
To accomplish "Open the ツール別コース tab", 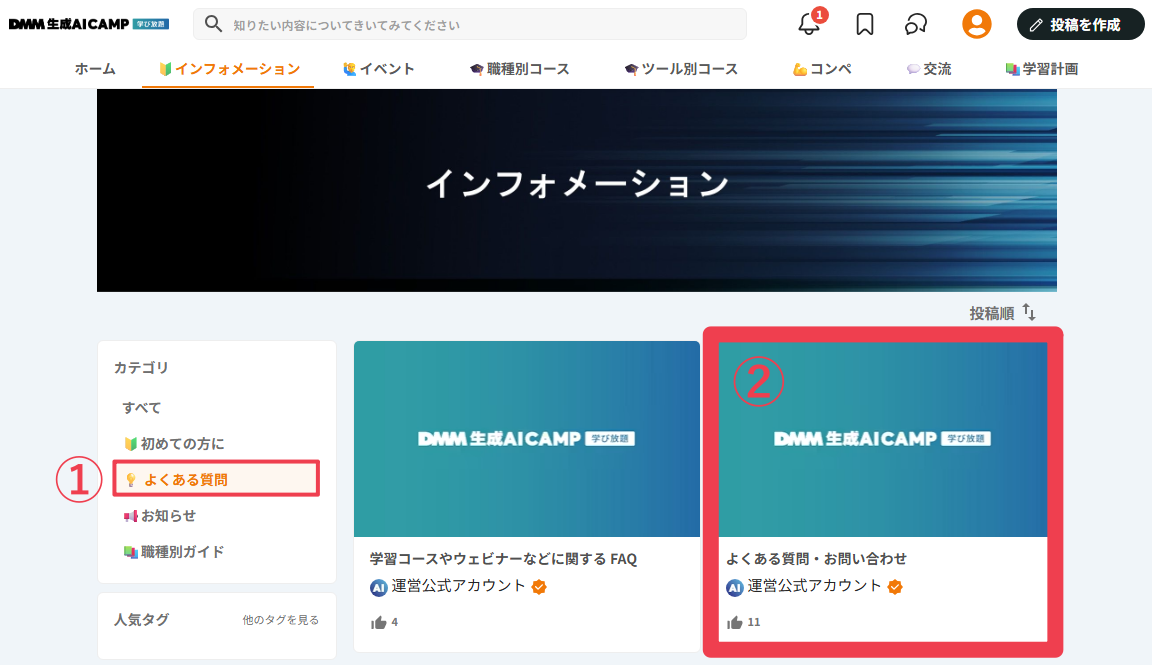I will point(681,69).
